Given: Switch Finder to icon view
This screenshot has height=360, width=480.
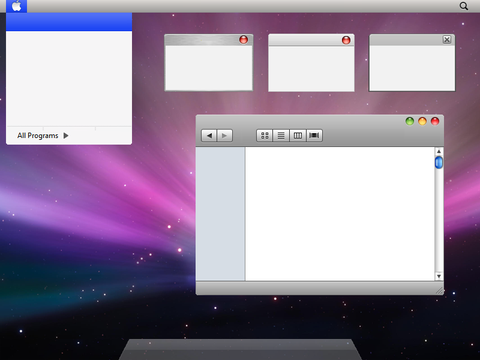Looking at the screenshot, I should click(265, 135).
